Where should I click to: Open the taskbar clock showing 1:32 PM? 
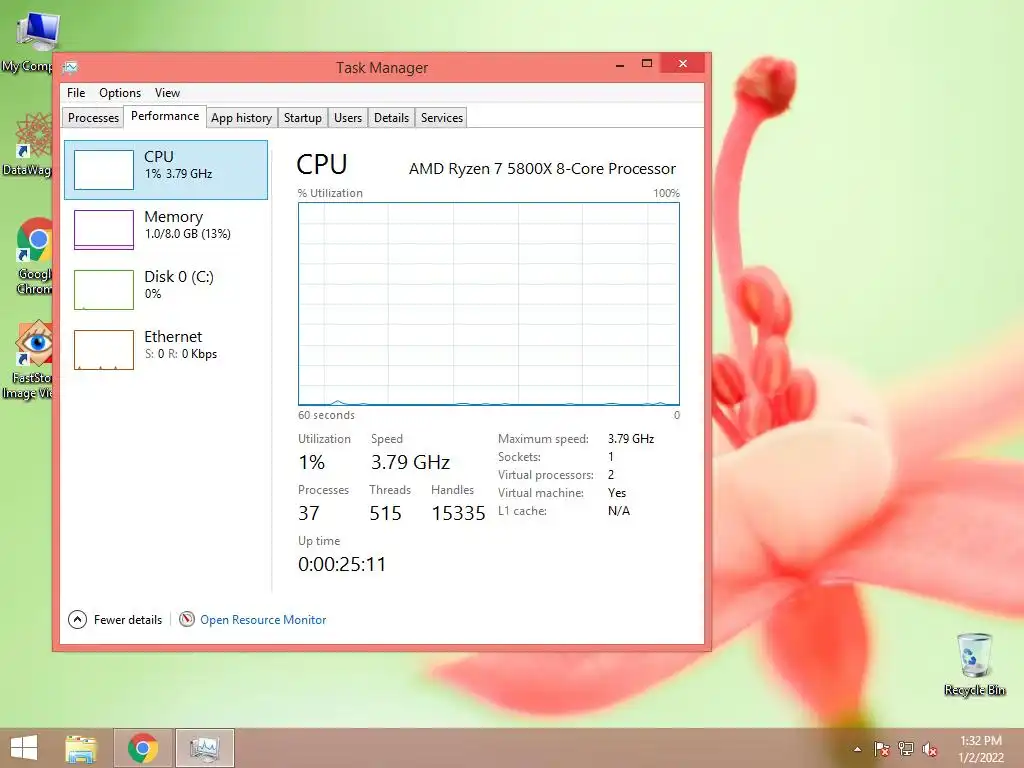pyautogui.click(x=980, y=749)
